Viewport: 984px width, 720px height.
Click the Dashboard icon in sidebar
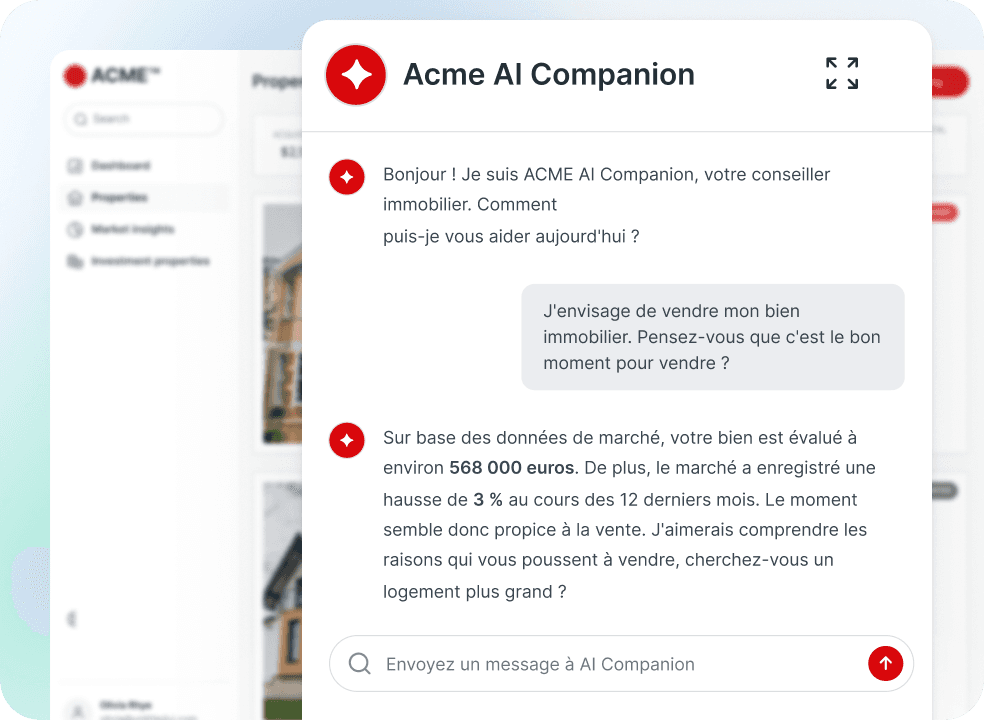(x=75, y=166)
